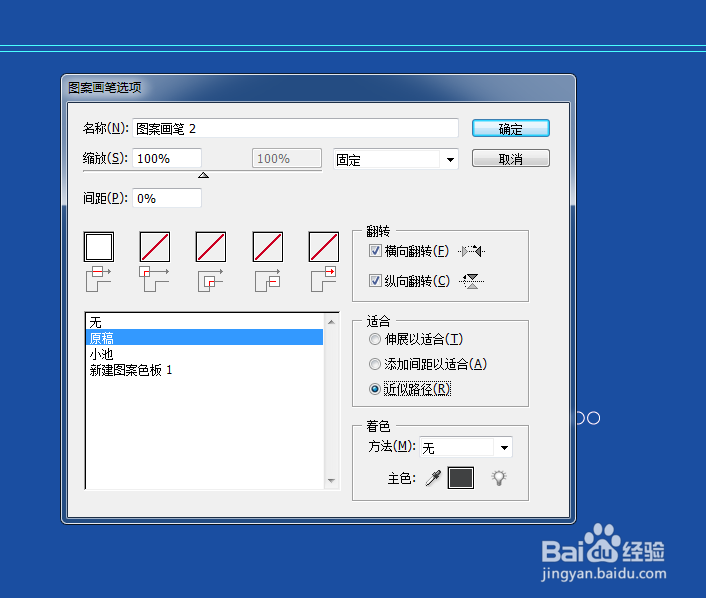Click the 名称(N) name input field
Viewport: 706px width, 598px height.
coord(295,128)
